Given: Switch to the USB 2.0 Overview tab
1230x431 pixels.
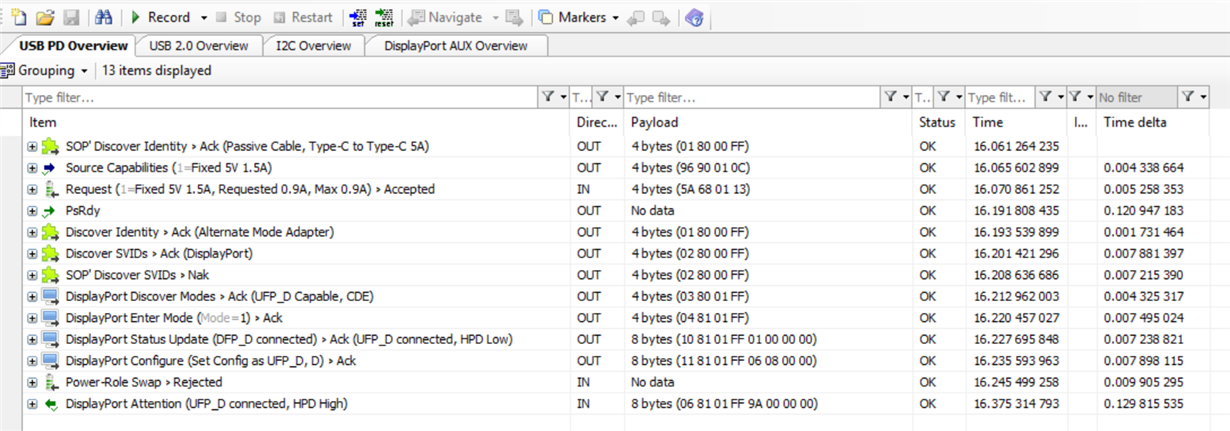Looking at the screenshot, I should (198, 46).
